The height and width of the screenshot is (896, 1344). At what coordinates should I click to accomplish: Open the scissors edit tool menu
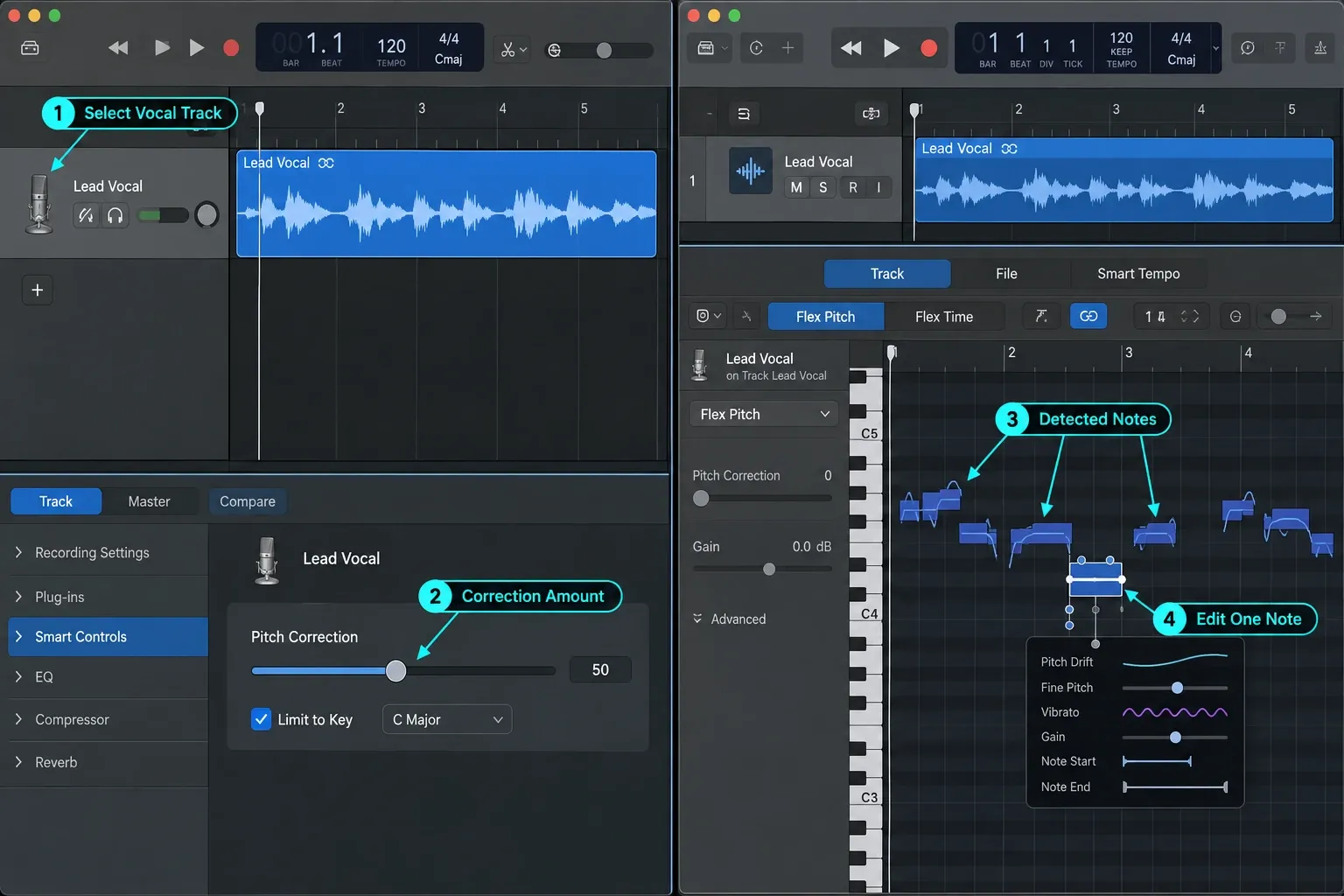(514, 50)
